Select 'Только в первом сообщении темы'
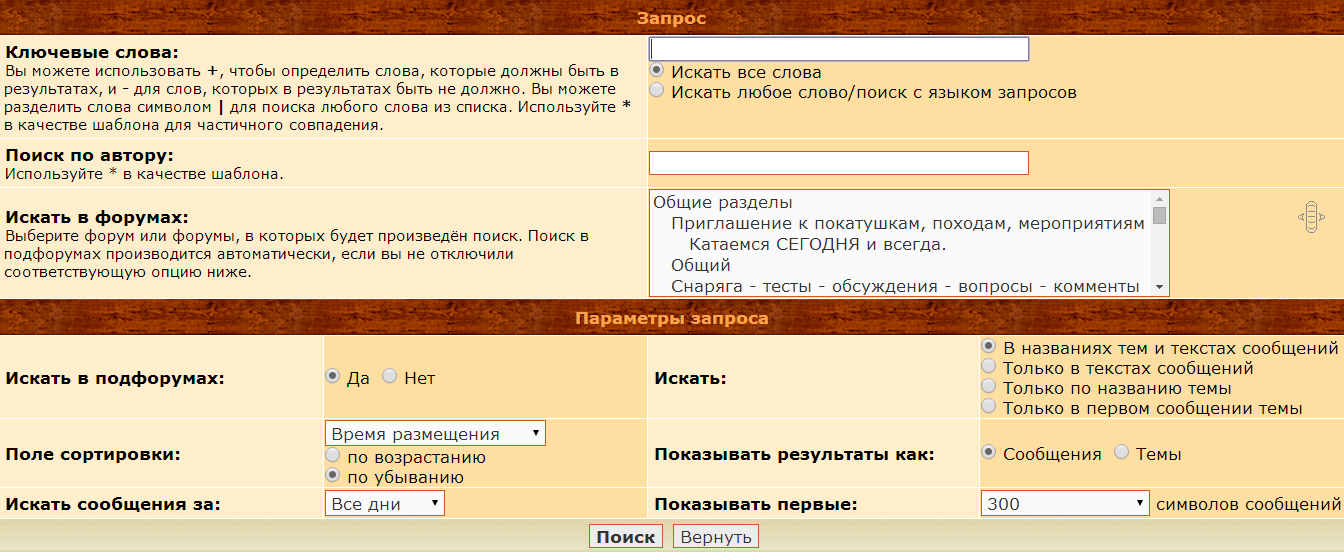 pyautogui.click(x=989, y=407)
